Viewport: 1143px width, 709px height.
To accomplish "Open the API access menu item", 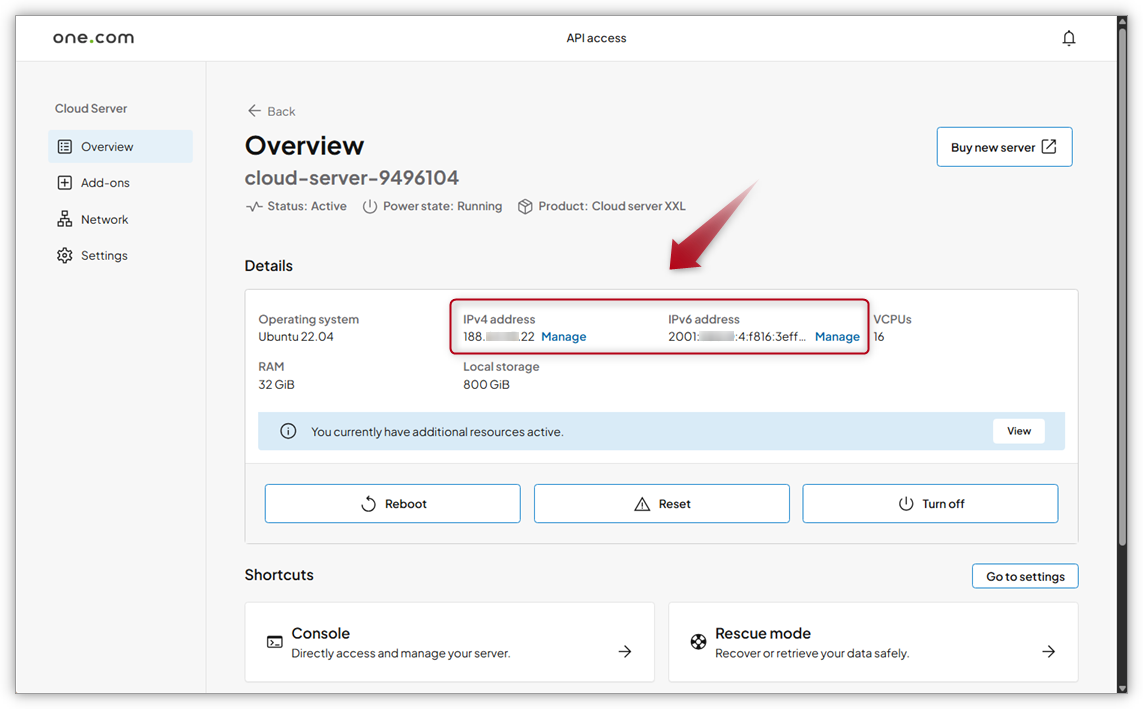I will (x=596, y=37).
